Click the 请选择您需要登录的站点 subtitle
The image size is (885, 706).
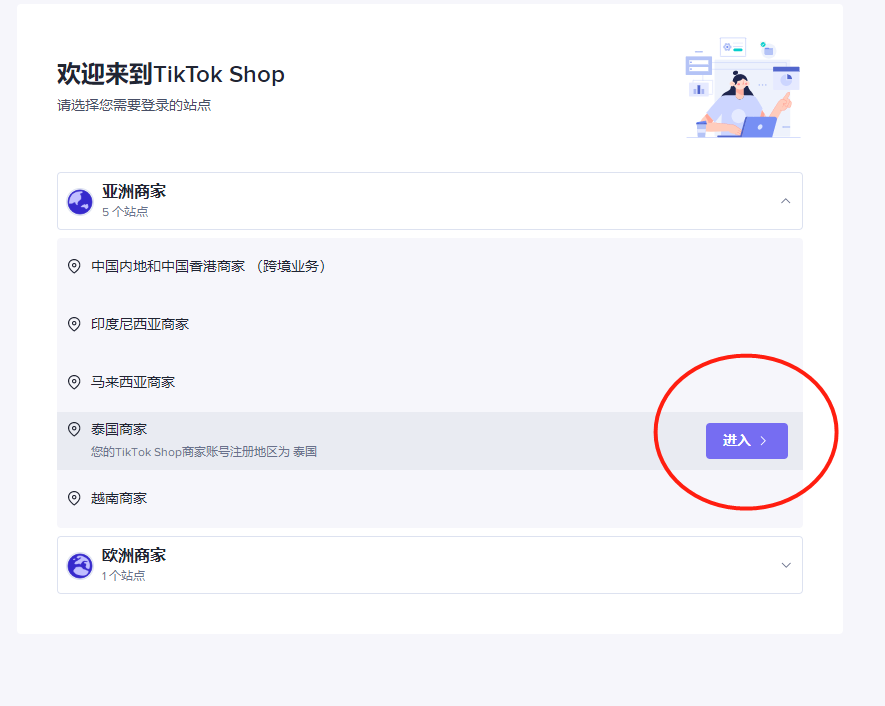(x=134, y=106)
